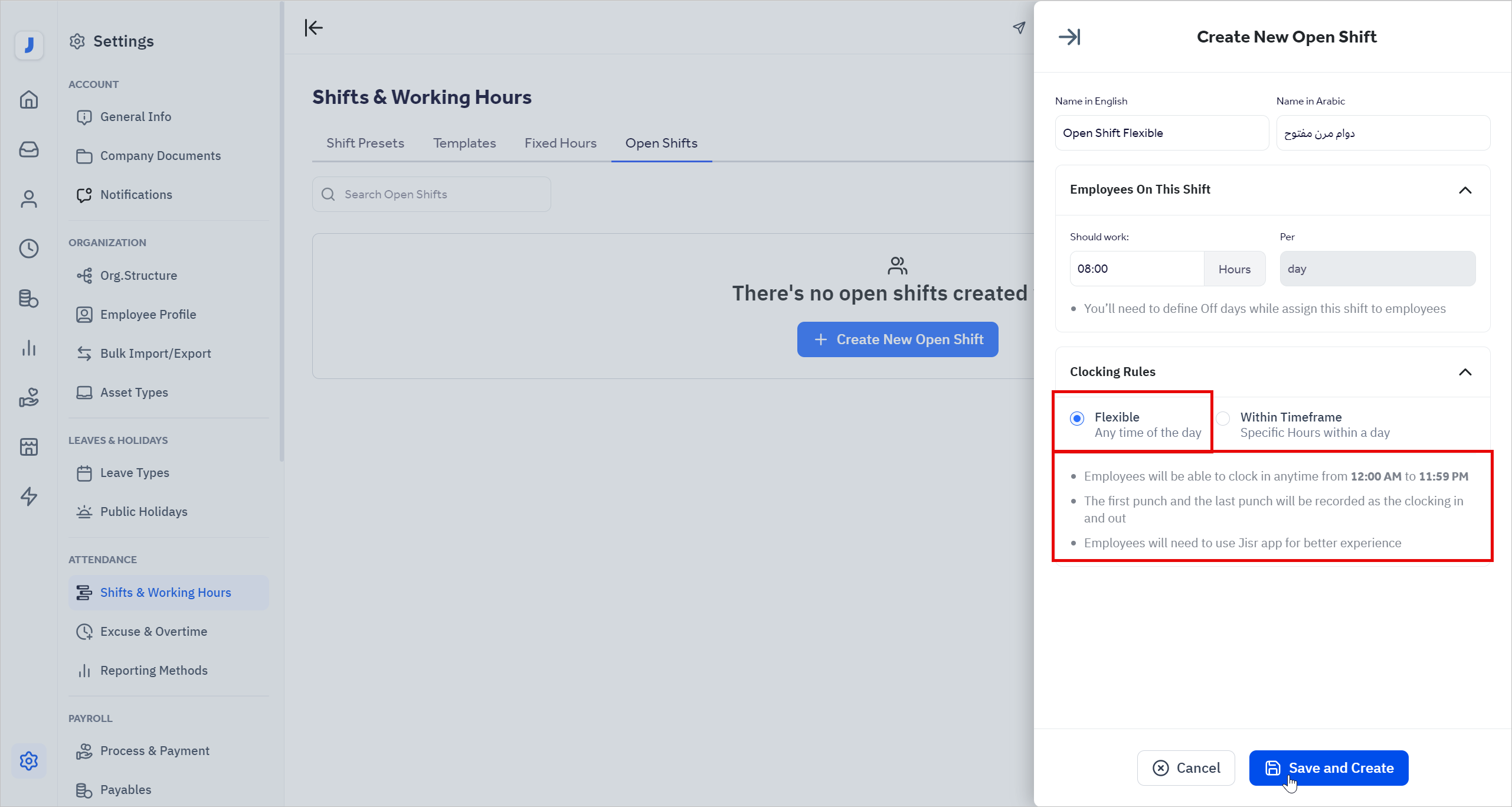
Task: Click Create New Open Shift button
Action: (897, 339)
